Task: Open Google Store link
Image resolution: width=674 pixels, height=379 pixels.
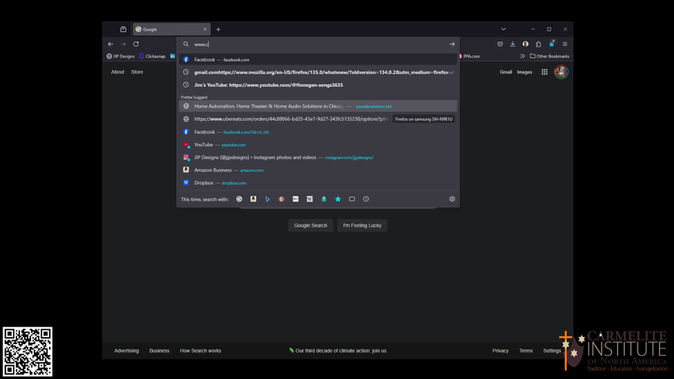Action: pyautogui.click(x=137, y=72)
